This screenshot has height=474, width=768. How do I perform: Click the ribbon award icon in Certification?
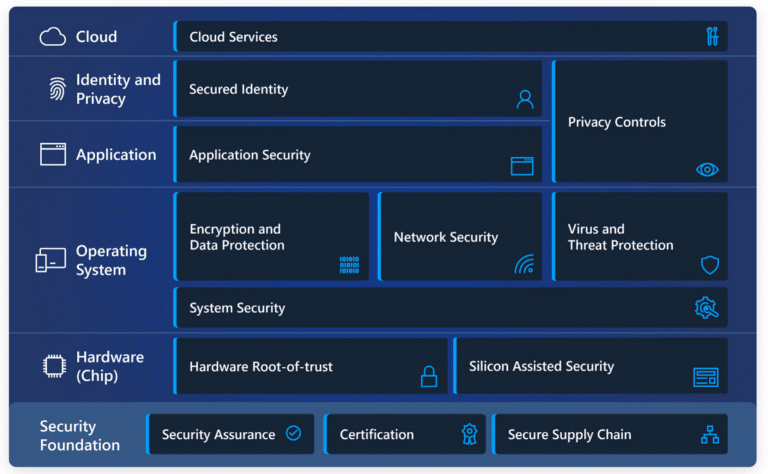point(469,434)
